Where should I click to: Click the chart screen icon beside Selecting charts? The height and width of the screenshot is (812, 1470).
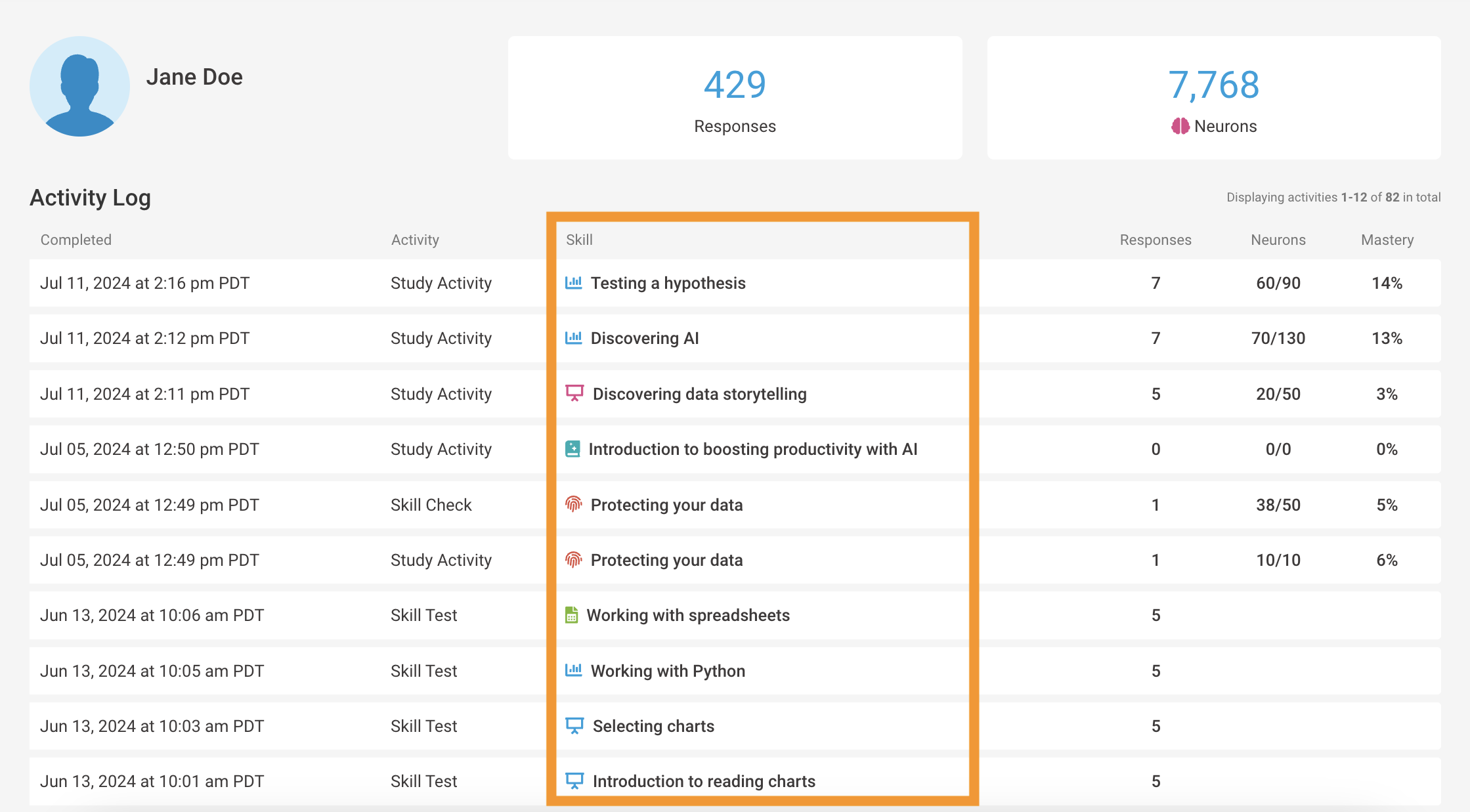(x=574, y=726)
